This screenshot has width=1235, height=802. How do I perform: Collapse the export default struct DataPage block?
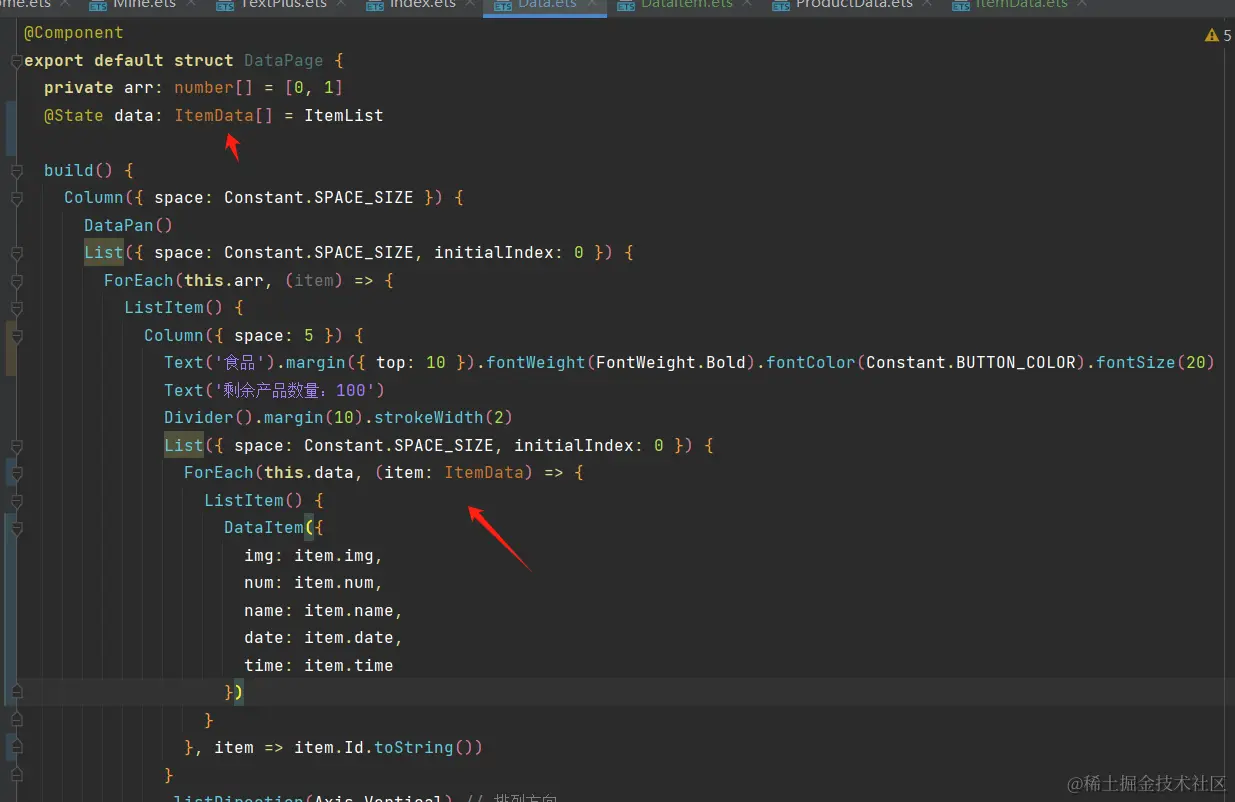15,62
